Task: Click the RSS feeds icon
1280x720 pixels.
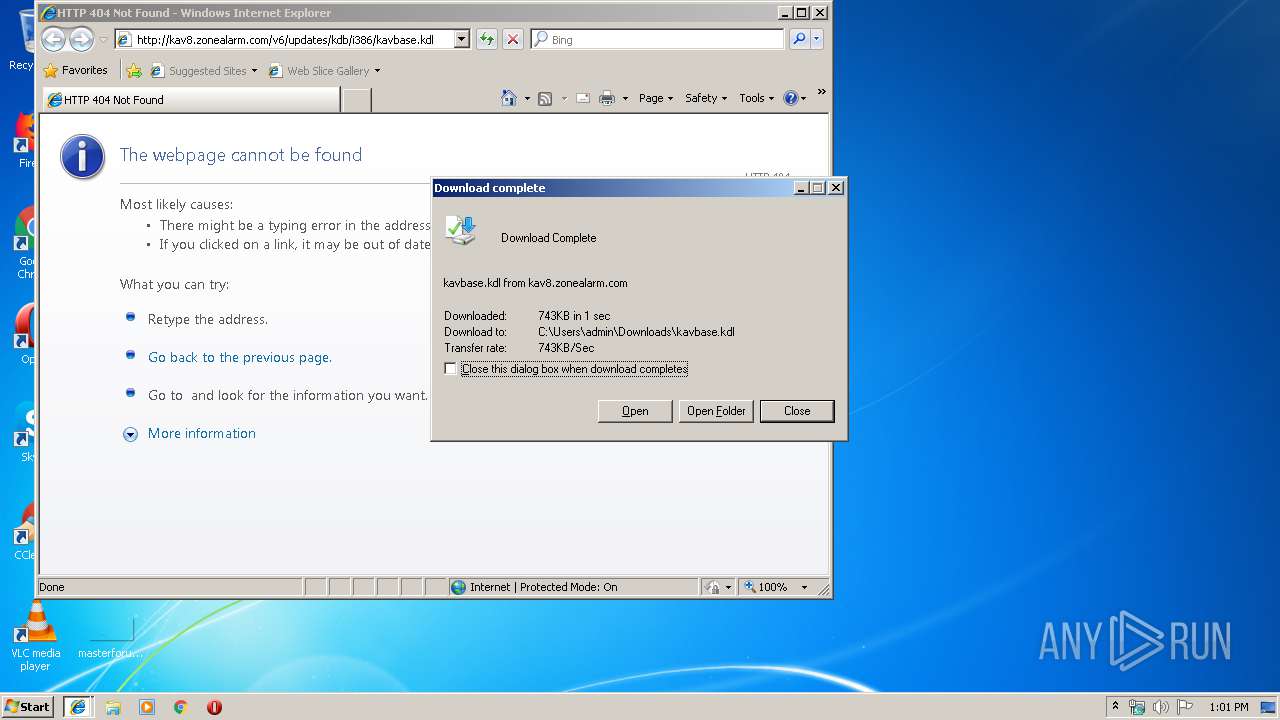Action: coord(545,98)
